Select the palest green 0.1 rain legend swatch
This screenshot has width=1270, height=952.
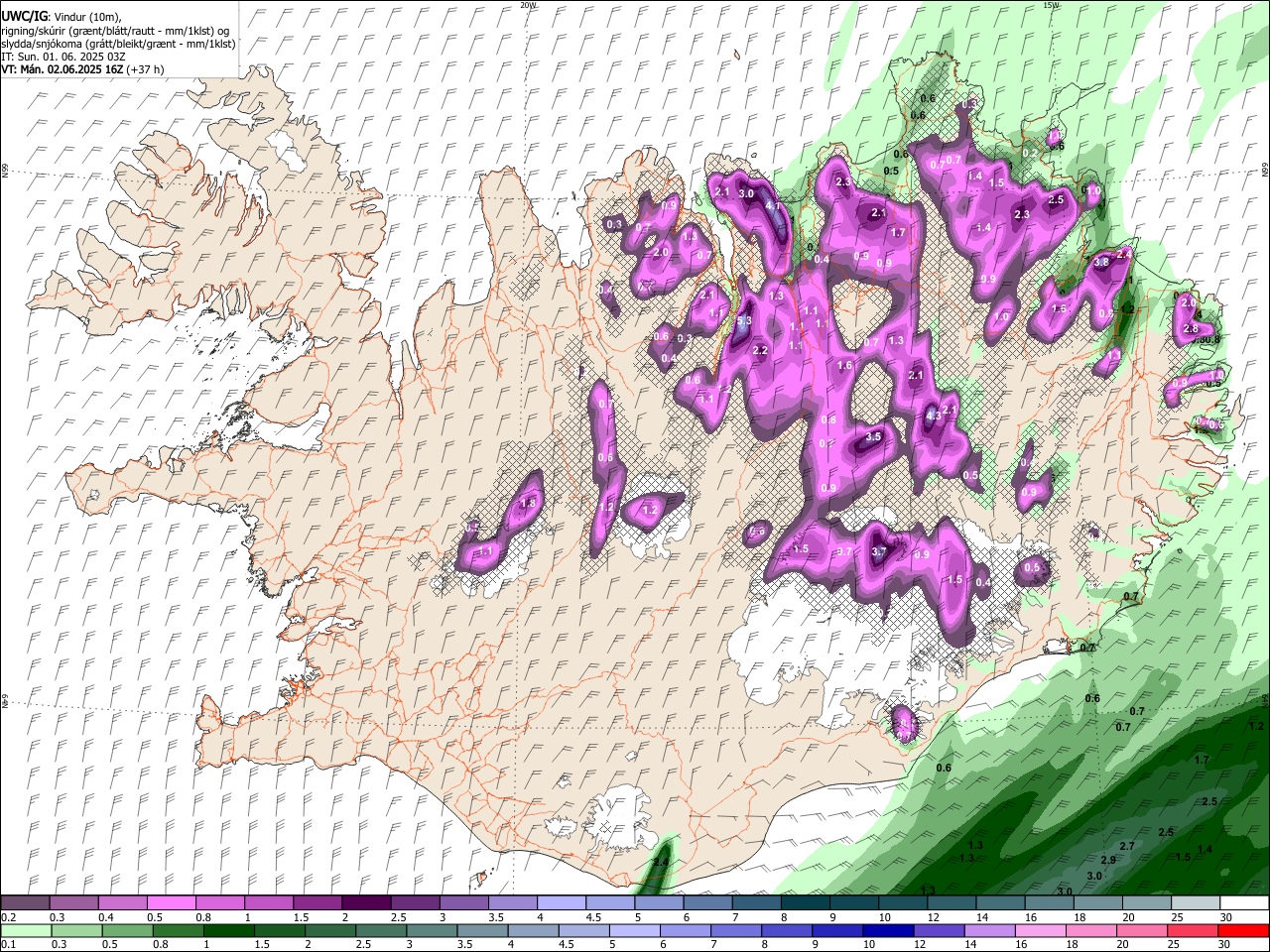[x=26, y=930]
